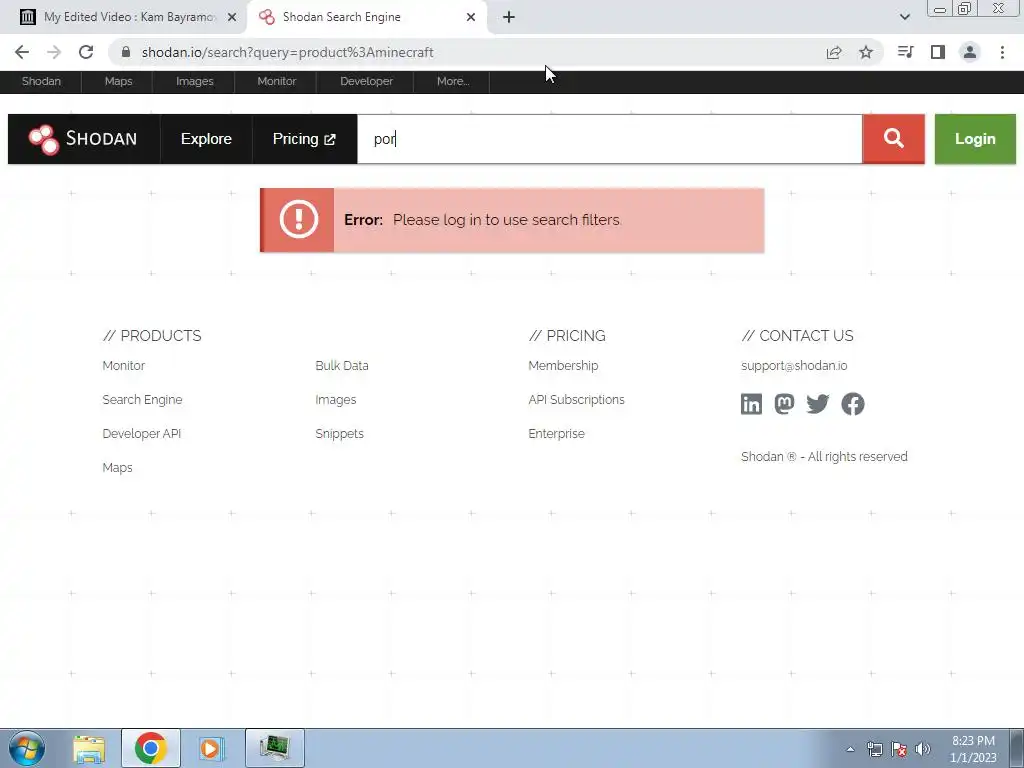
Task: Open Shodan item in top black bar
Action: (x=41, y=82)
